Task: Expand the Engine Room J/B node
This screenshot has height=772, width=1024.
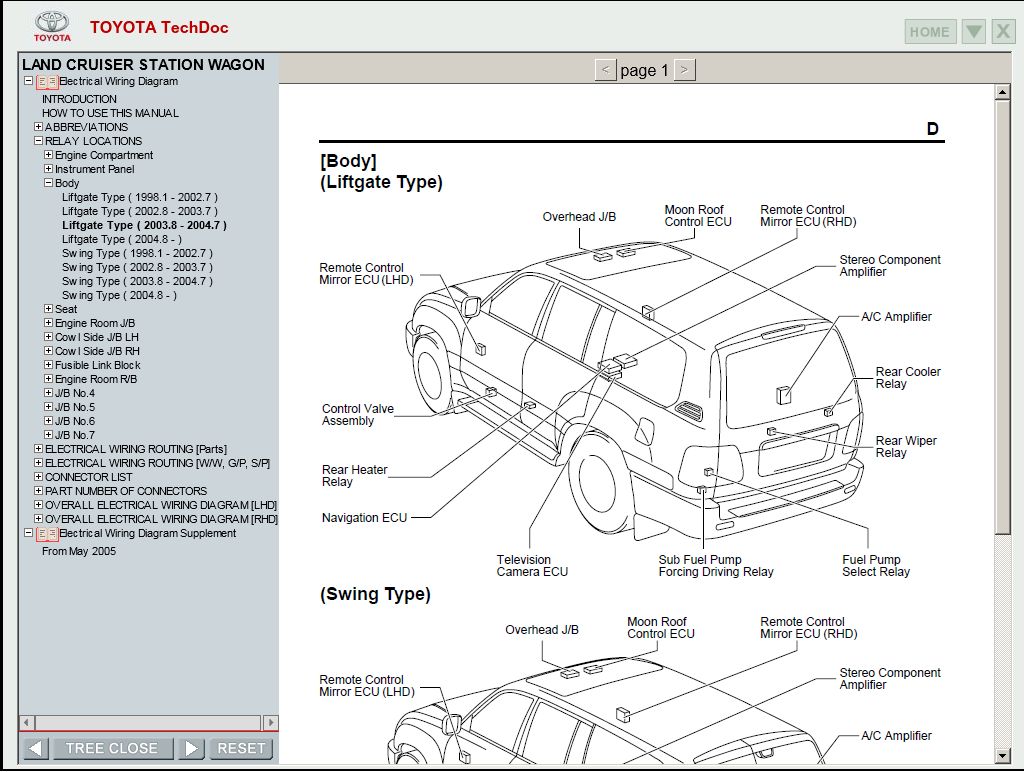Action: [48, 323]
